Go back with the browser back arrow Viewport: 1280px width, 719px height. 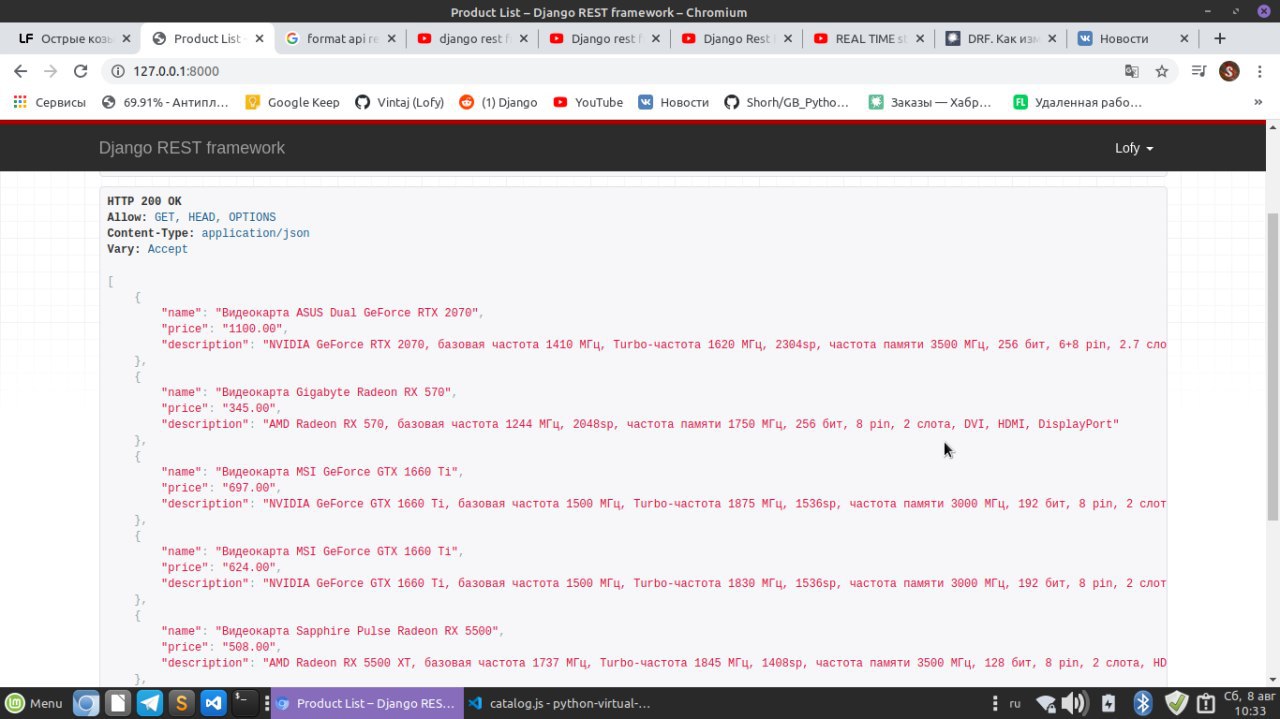(20, 71)
